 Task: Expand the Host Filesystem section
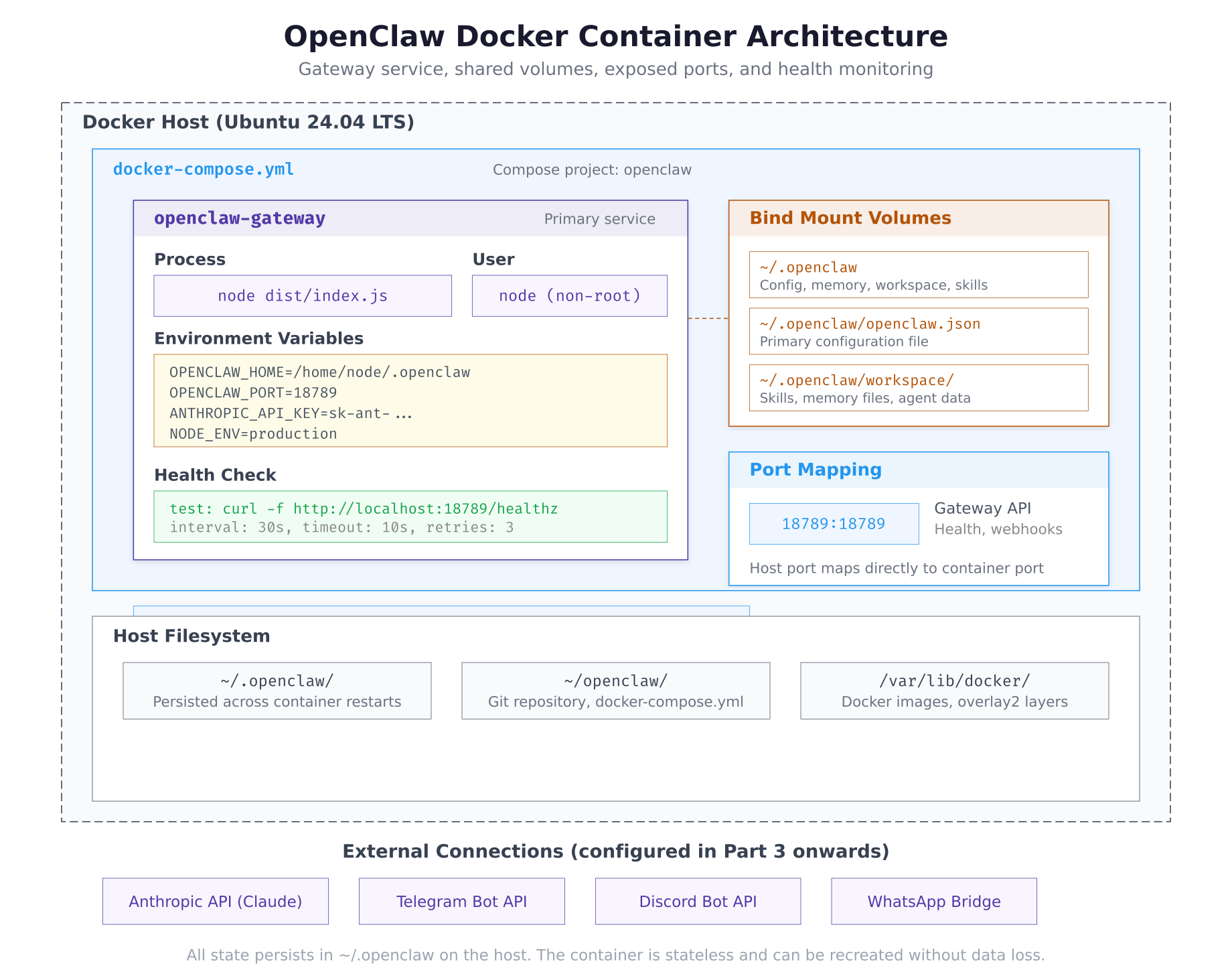pos(191,636)
